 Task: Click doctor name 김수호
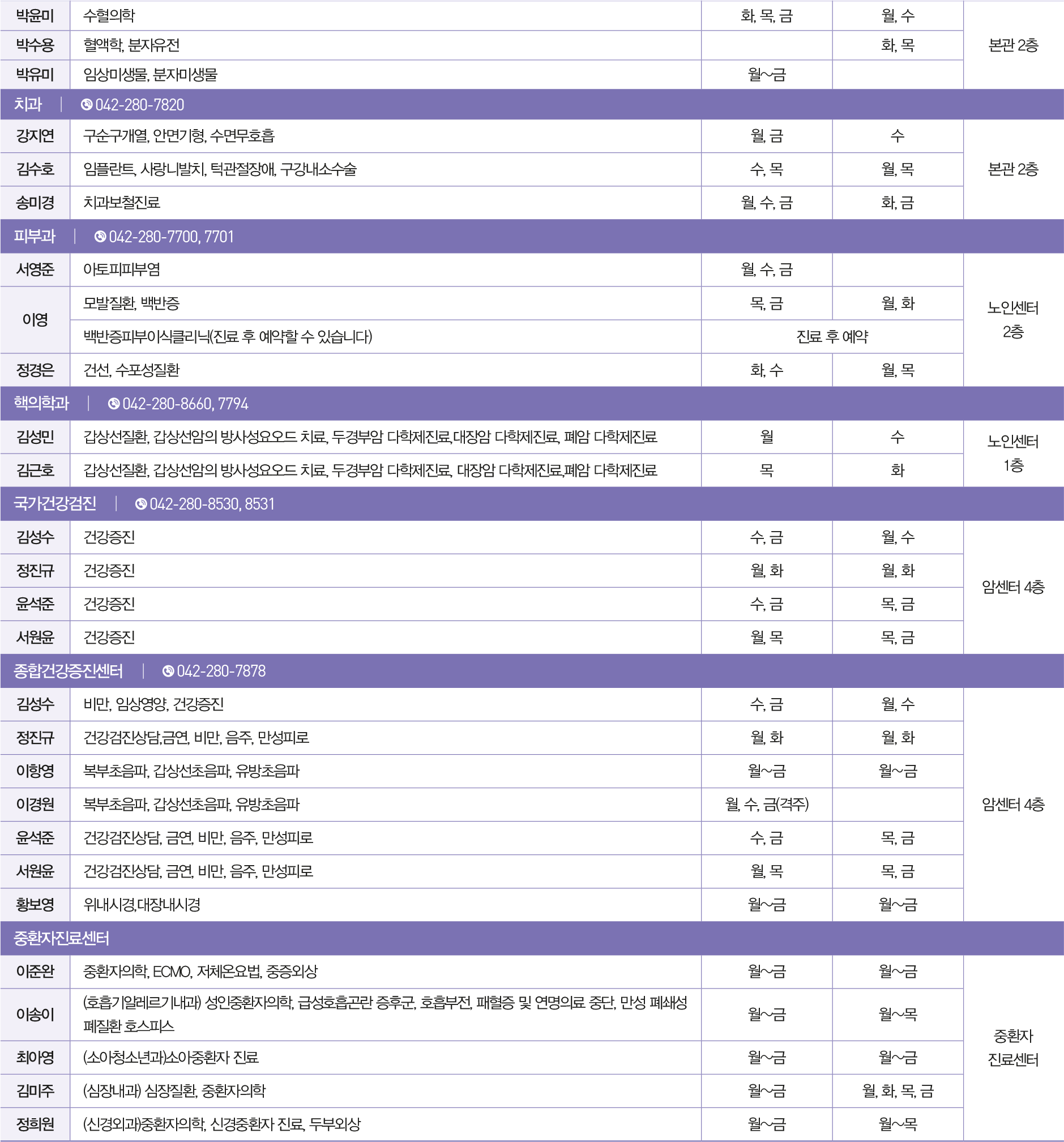35,169
